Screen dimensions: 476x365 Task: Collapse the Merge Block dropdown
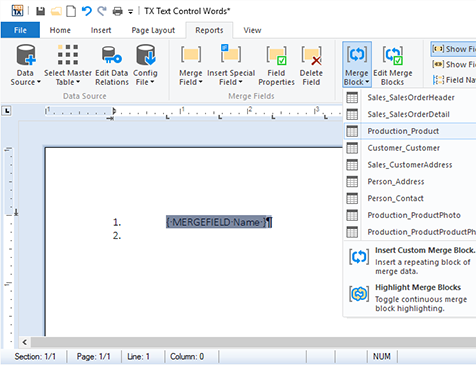[357, 65]
